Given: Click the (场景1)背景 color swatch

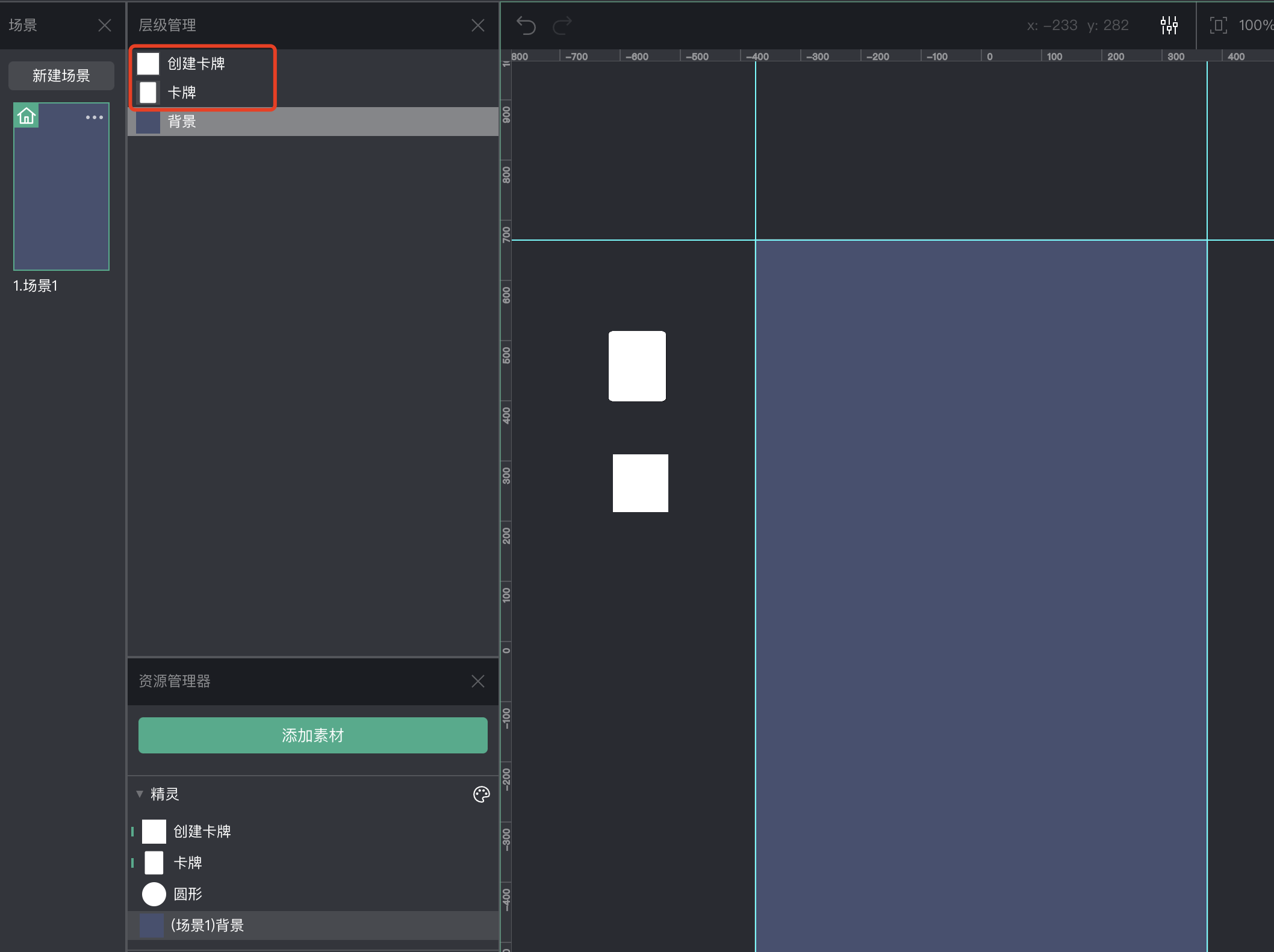Looking at the screenshot, I should click(x=151, y=925).
